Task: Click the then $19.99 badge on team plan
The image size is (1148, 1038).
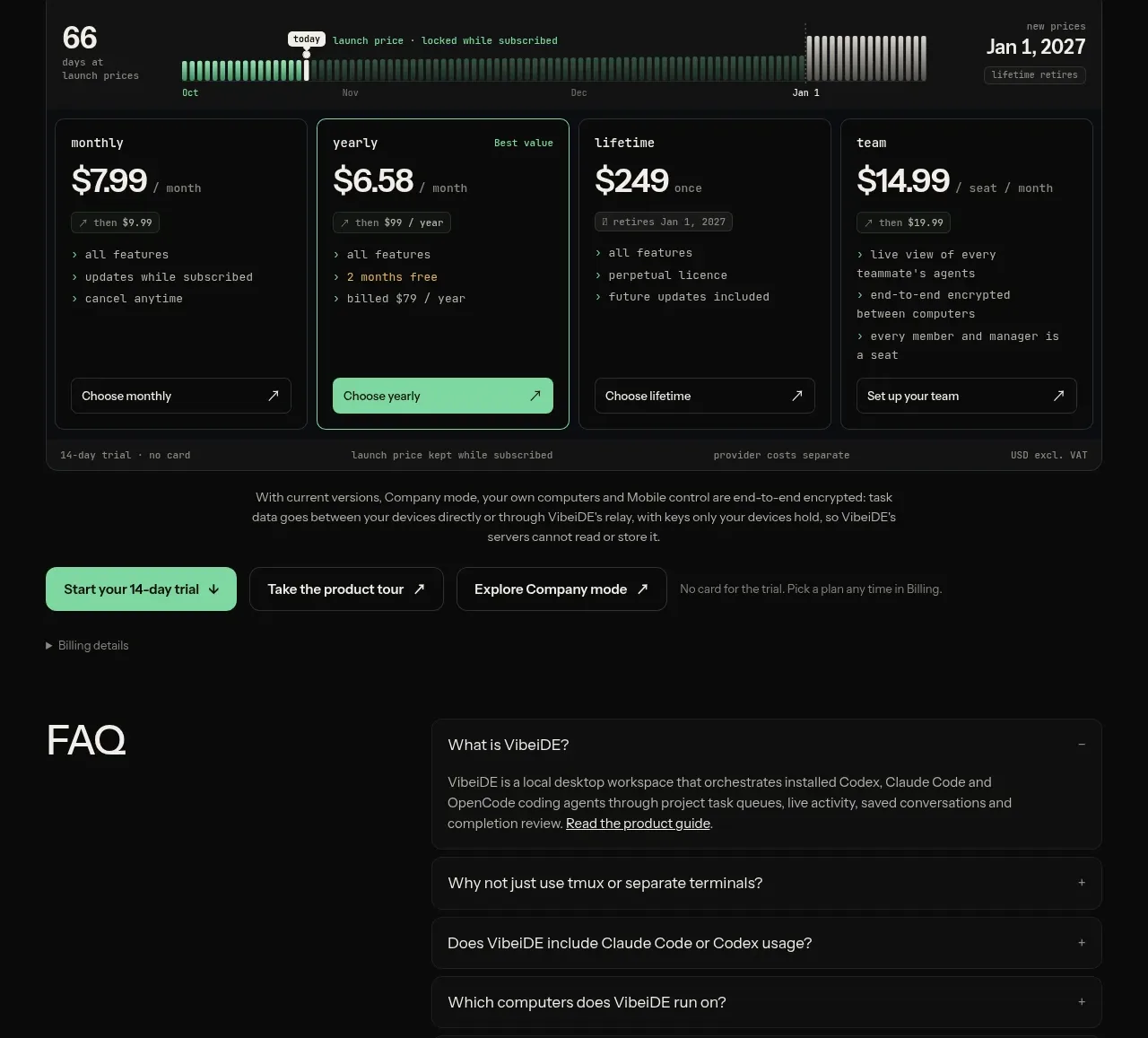Action: coord(903,222)
